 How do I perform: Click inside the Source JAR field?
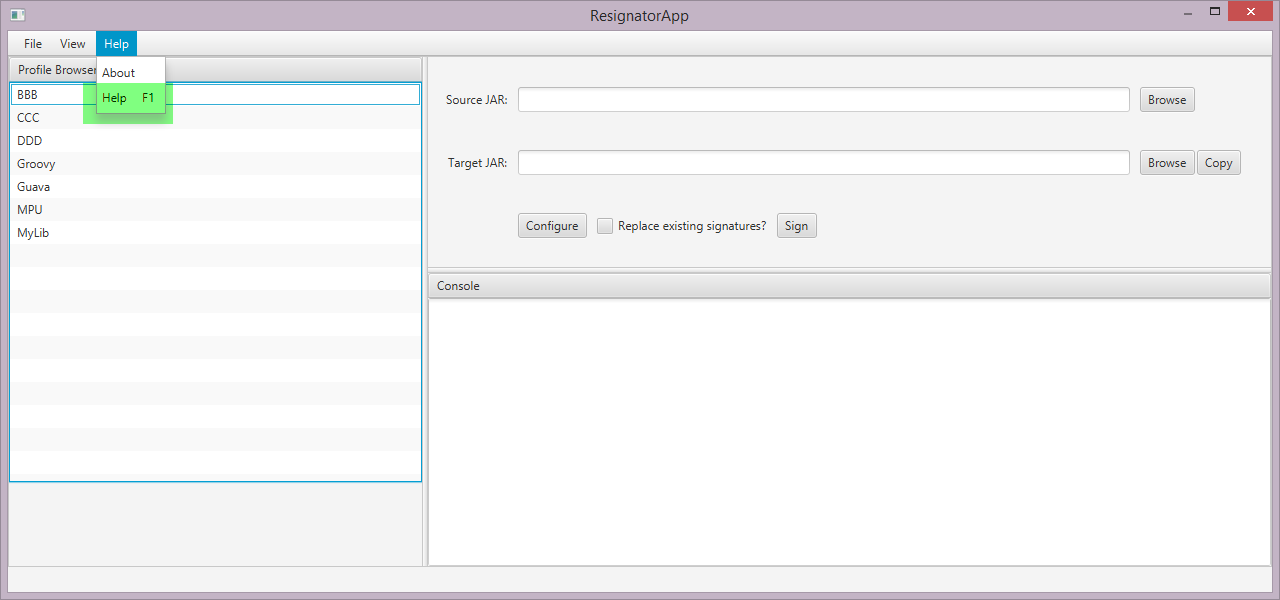point(822,99)
